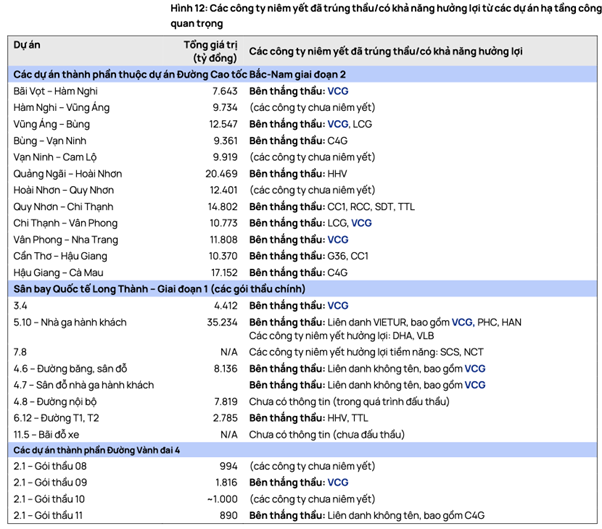Image resolution: width=602 pixels, height=529 pixels.
Task: Click the package label 7.8
Action: 20,352
